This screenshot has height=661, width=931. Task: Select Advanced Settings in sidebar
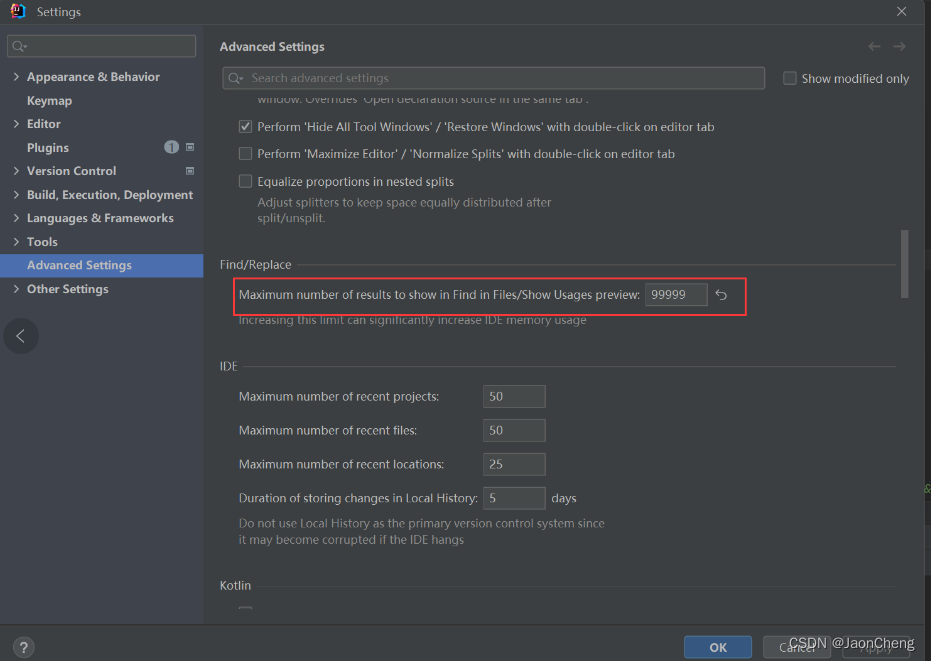102,265
